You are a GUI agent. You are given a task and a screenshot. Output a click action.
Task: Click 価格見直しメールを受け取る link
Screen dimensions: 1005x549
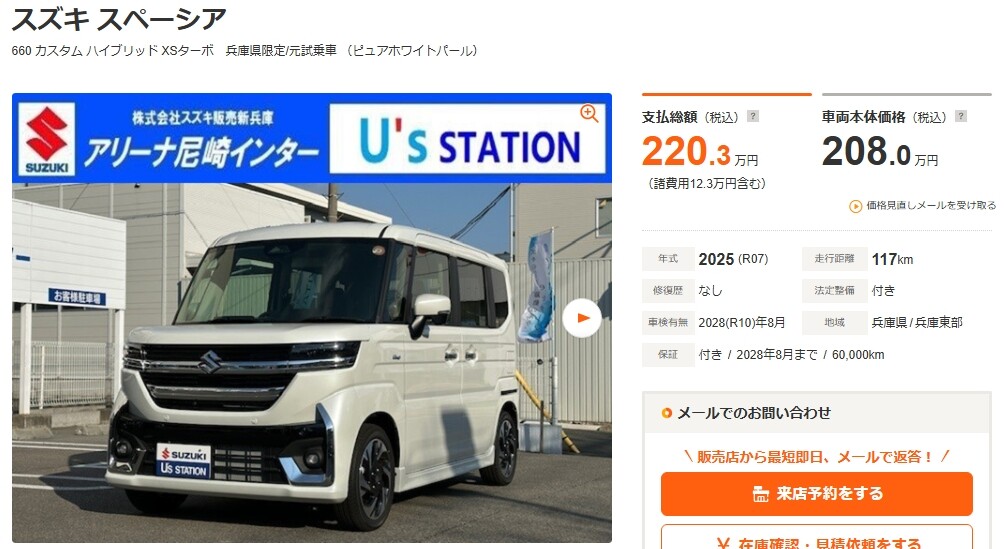coord(931,206)
